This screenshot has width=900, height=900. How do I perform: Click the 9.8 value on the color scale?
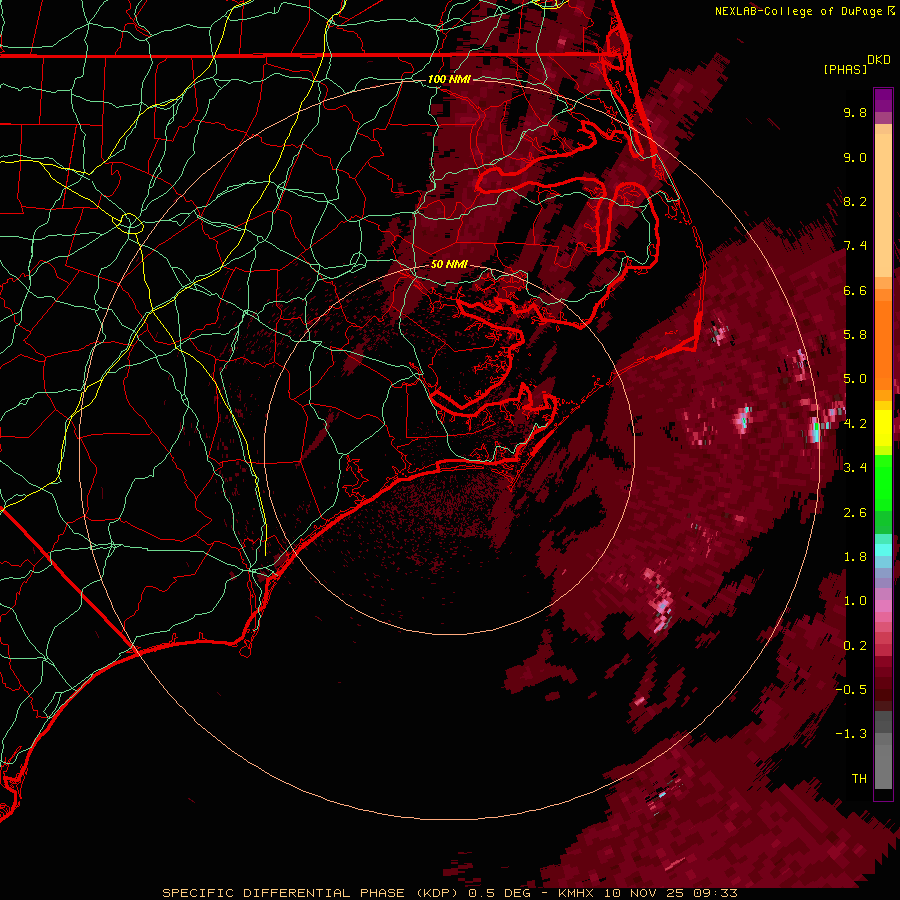click(855, 112)
